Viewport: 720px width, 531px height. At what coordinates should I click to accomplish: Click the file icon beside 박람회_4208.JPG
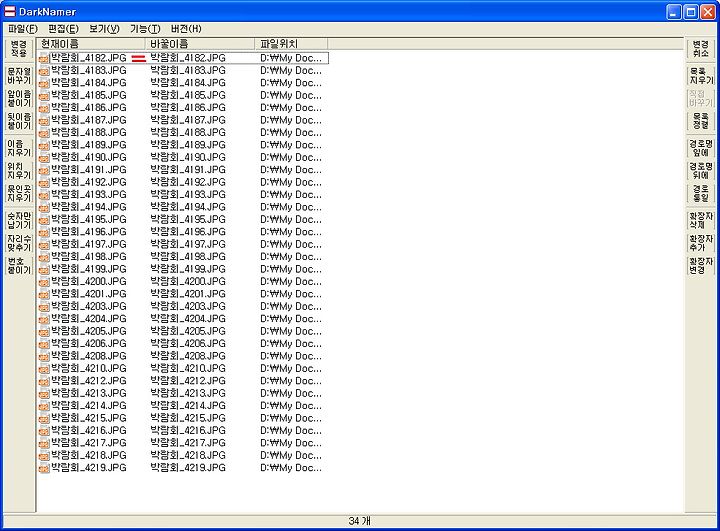tap(44, 356)
